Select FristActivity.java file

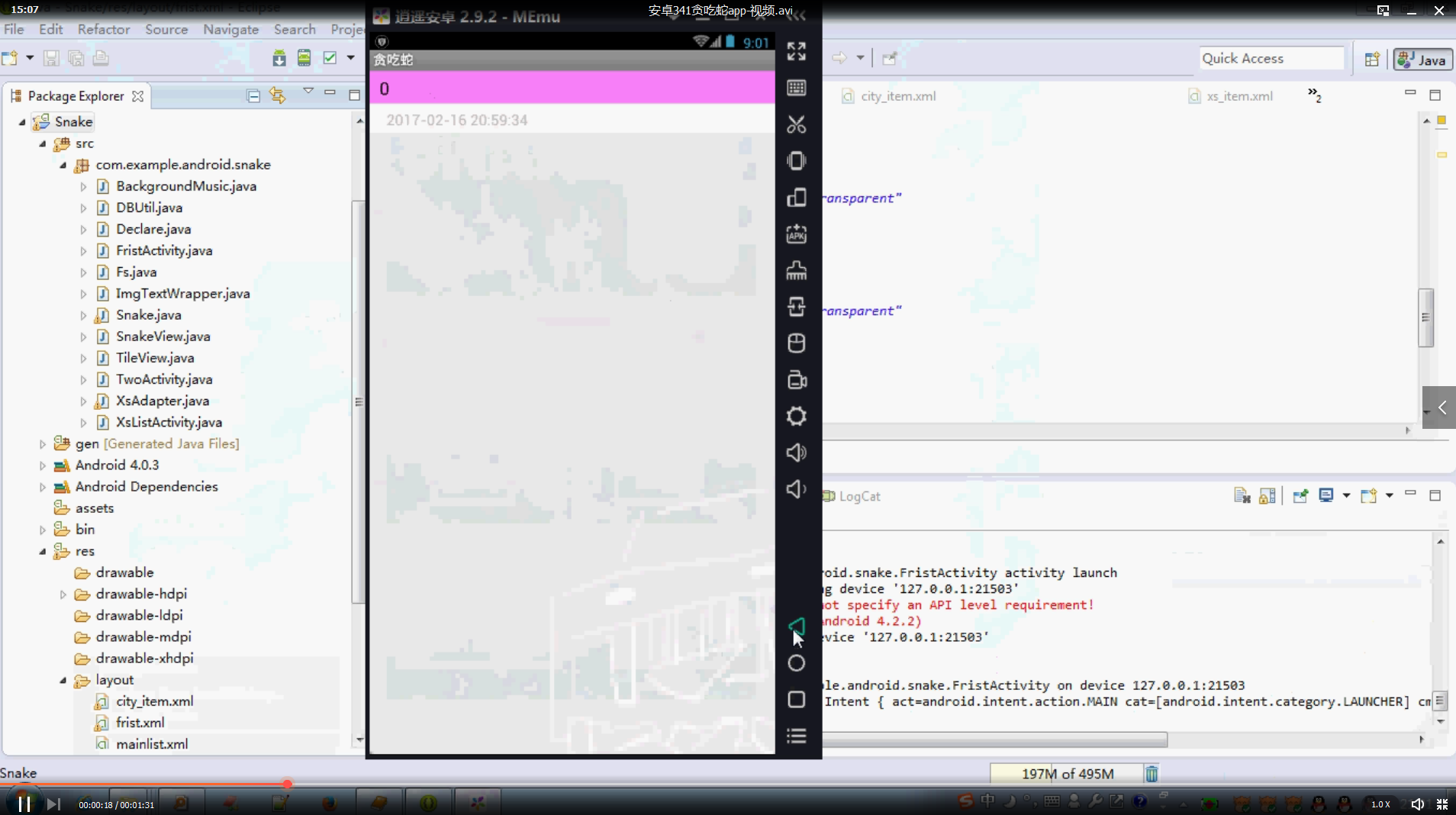tap(164, 251)
